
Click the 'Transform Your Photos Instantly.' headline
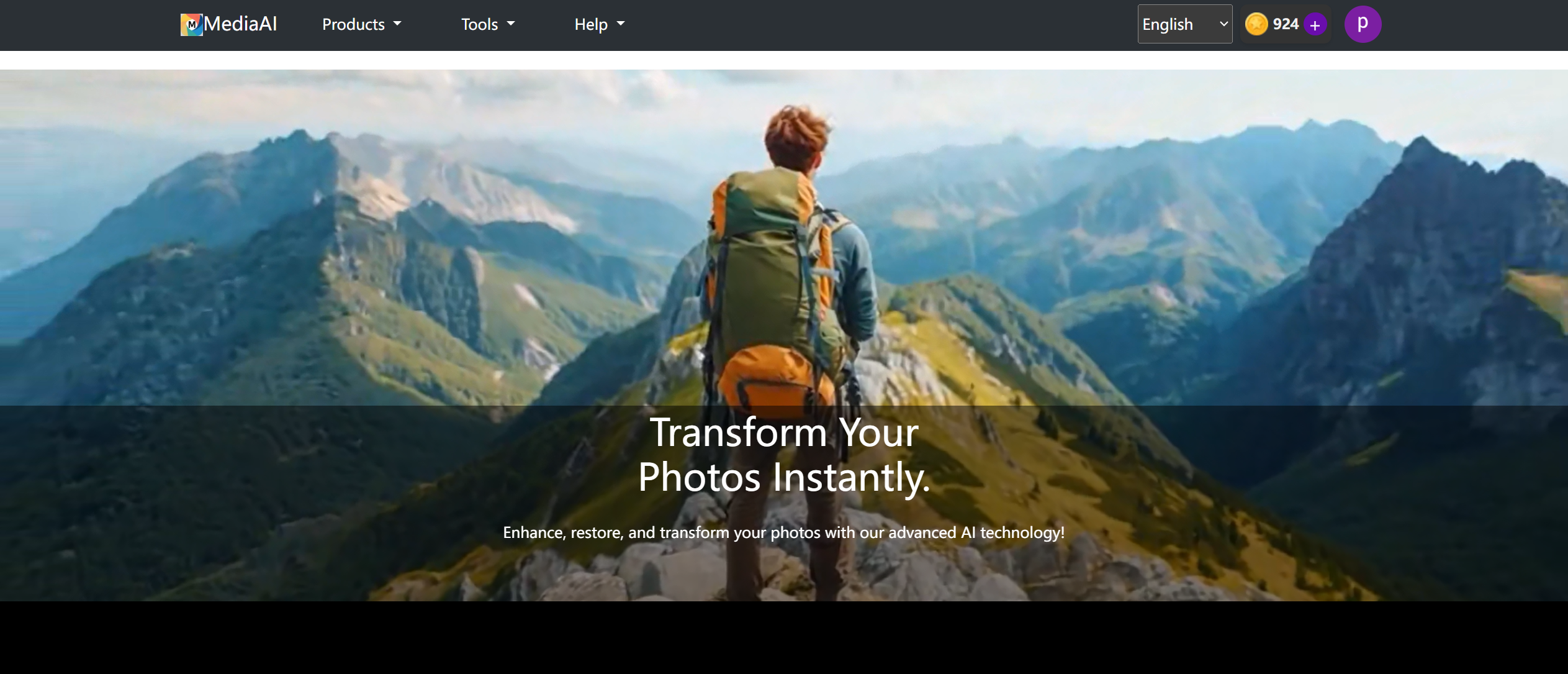coord(784,455)
